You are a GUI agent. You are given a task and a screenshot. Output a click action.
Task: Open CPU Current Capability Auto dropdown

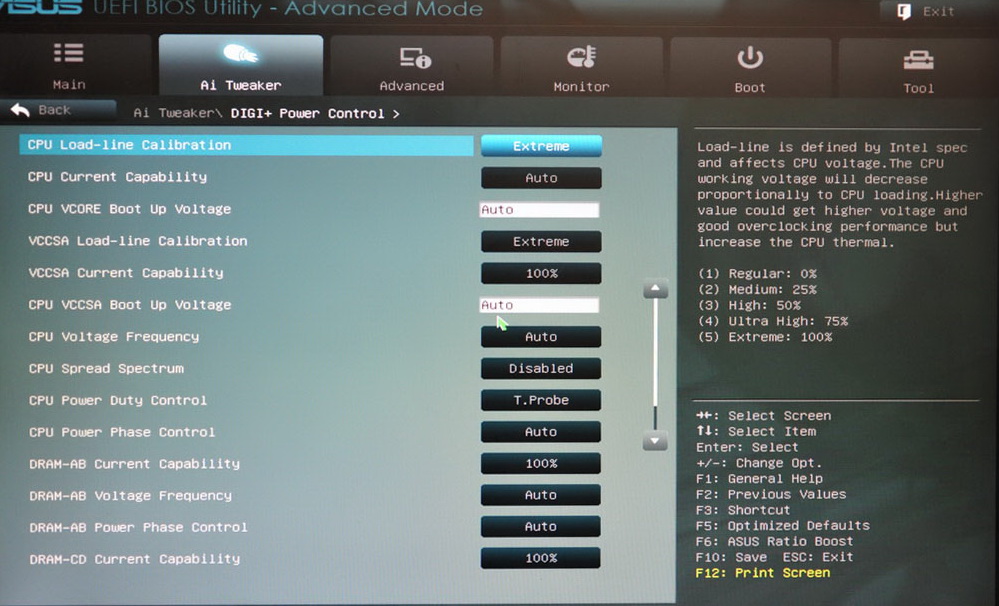pyautogui.click(x=541, y=178)
